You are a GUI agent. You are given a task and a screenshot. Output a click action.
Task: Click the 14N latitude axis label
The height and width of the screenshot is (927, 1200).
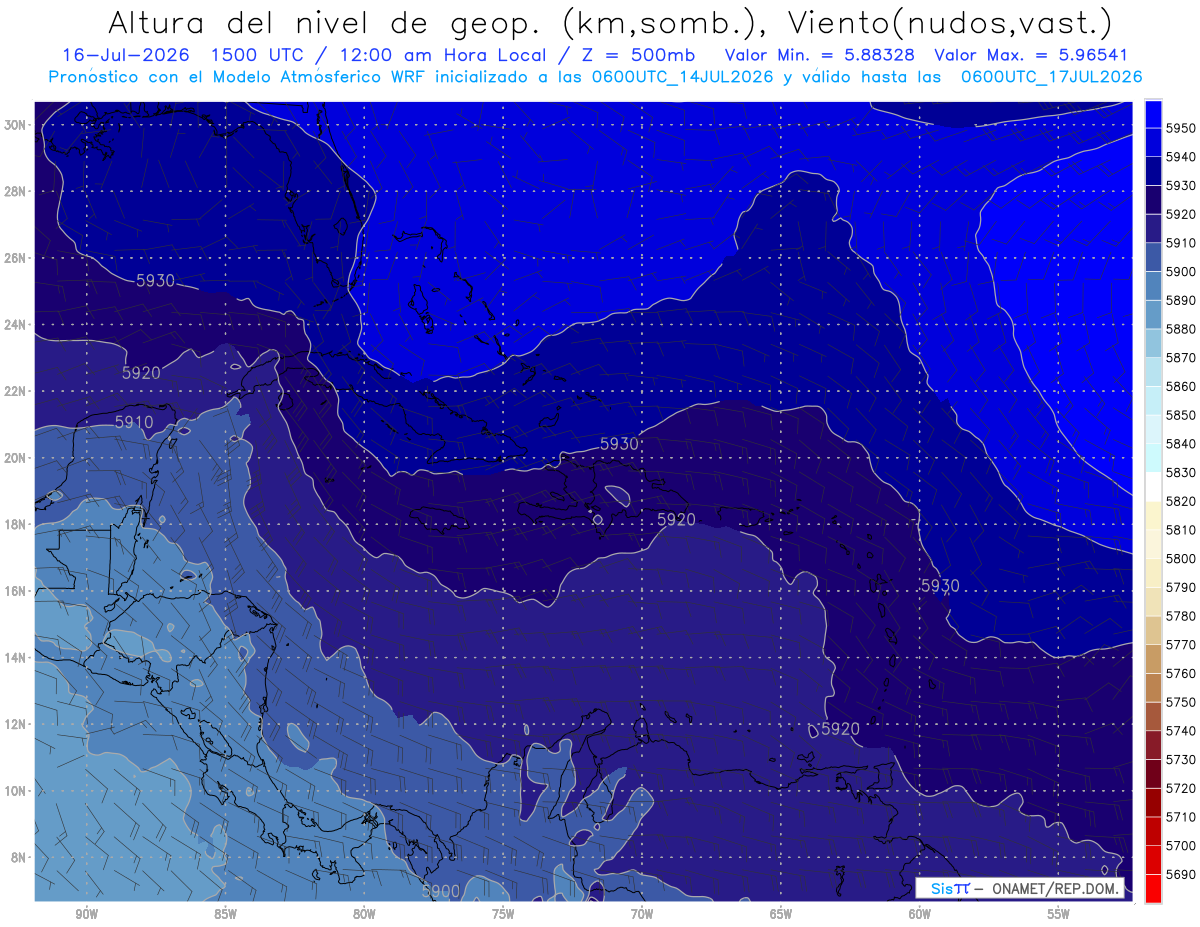[17, 658]
